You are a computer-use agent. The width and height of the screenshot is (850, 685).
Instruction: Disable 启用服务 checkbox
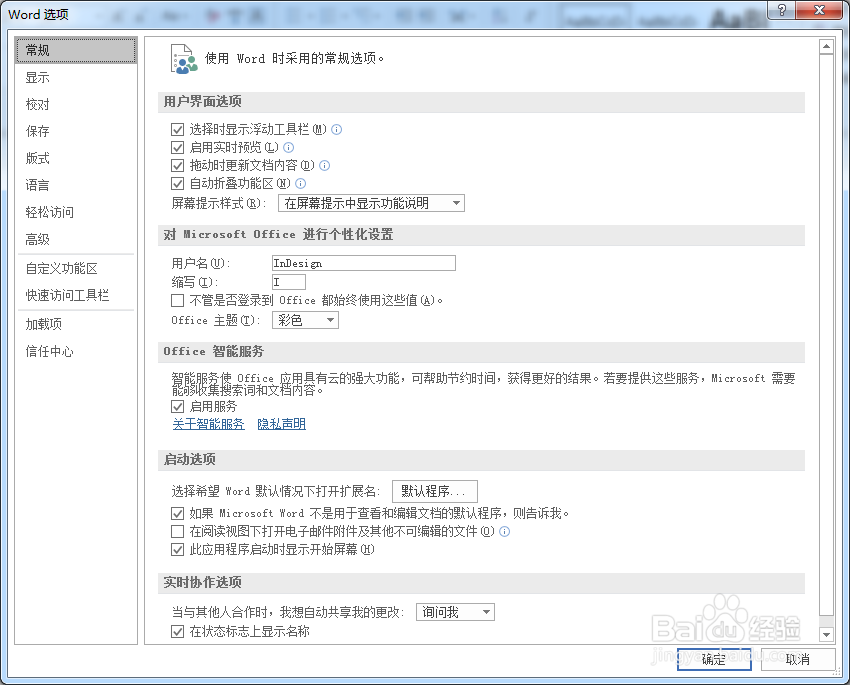tap(177, 406)
